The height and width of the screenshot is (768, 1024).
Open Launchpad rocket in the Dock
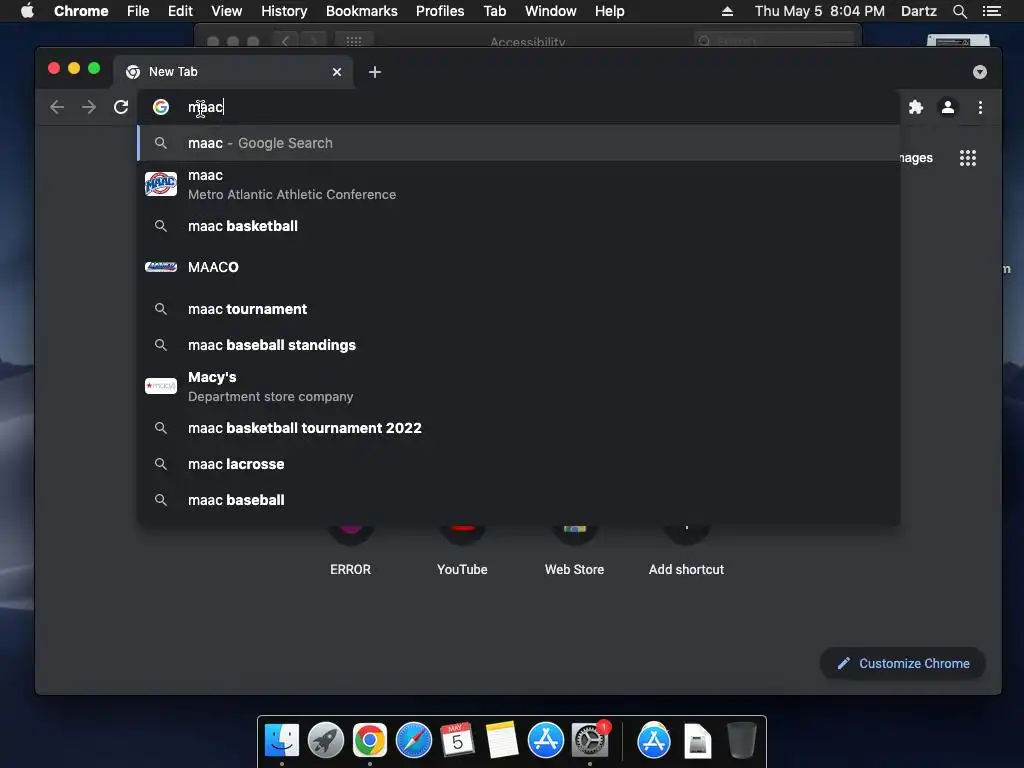click(326, 741)
